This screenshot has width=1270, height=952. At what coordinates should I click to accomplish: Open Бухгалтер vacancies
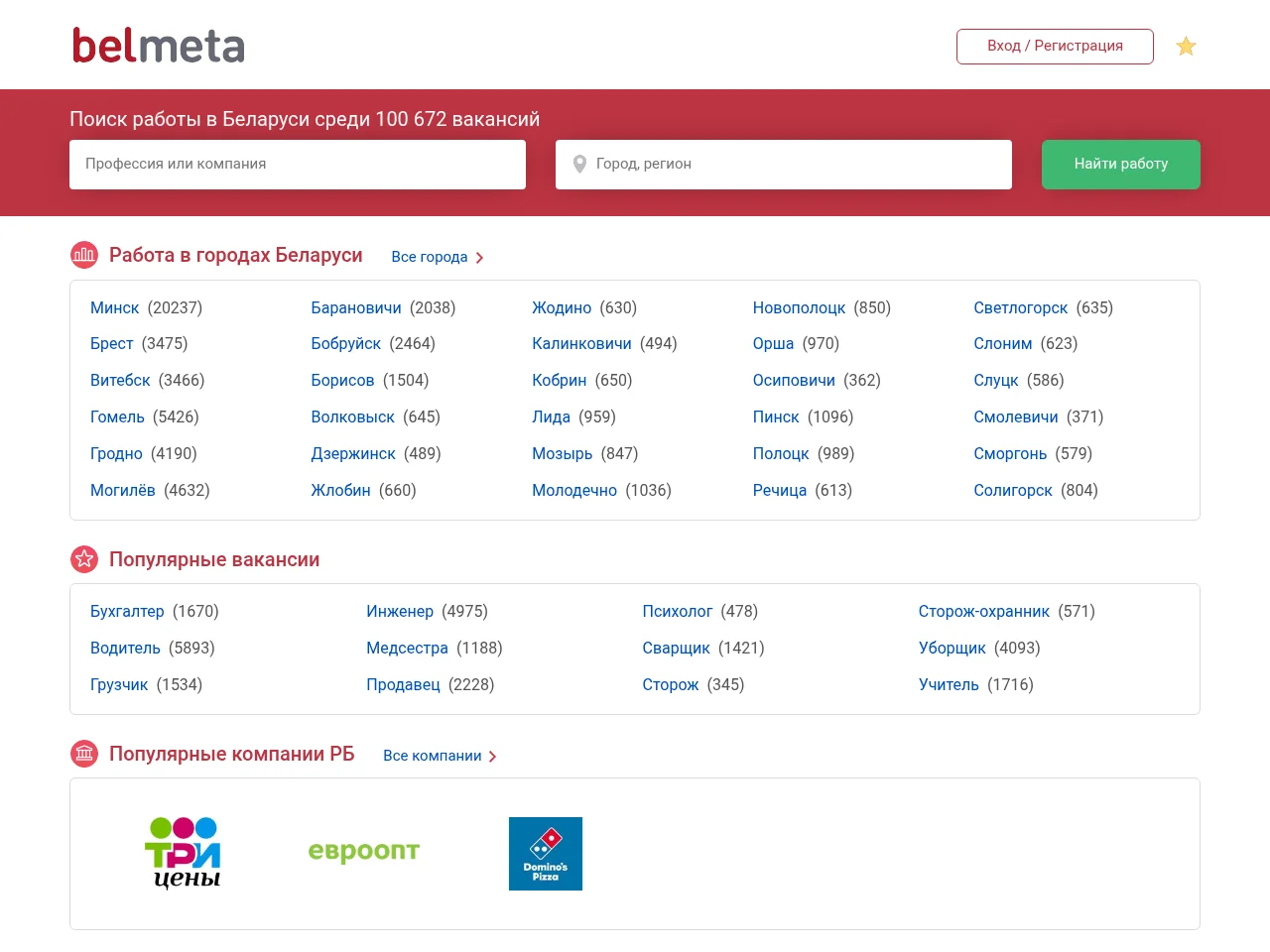coord(127,611)
